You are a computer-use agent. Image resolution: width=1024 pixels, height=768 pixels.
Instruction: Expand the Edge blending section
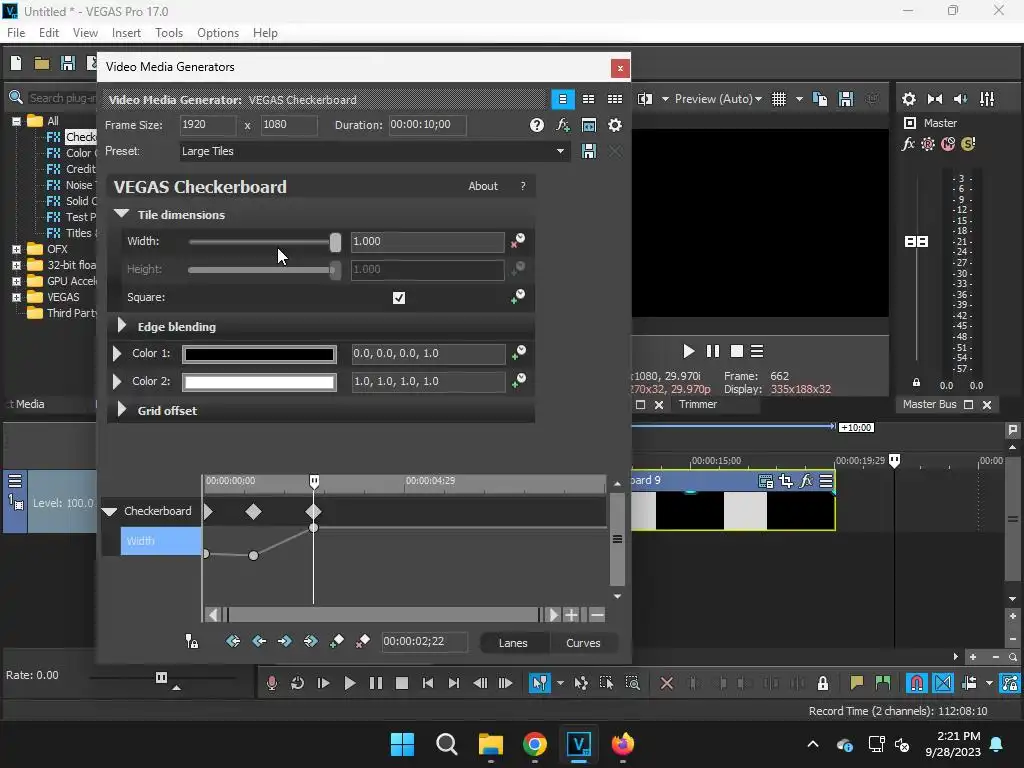pyautogui.click(x=121, y=326)
